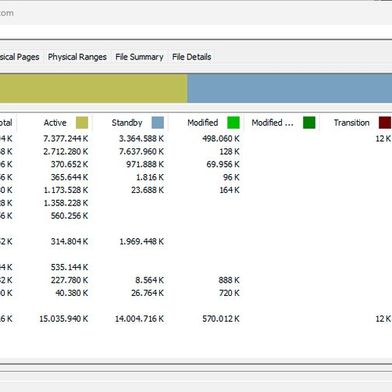Select the Active value 1.173.528 K
The width and height of the screenshot is (392, 392).
click(x=66, y=190)
